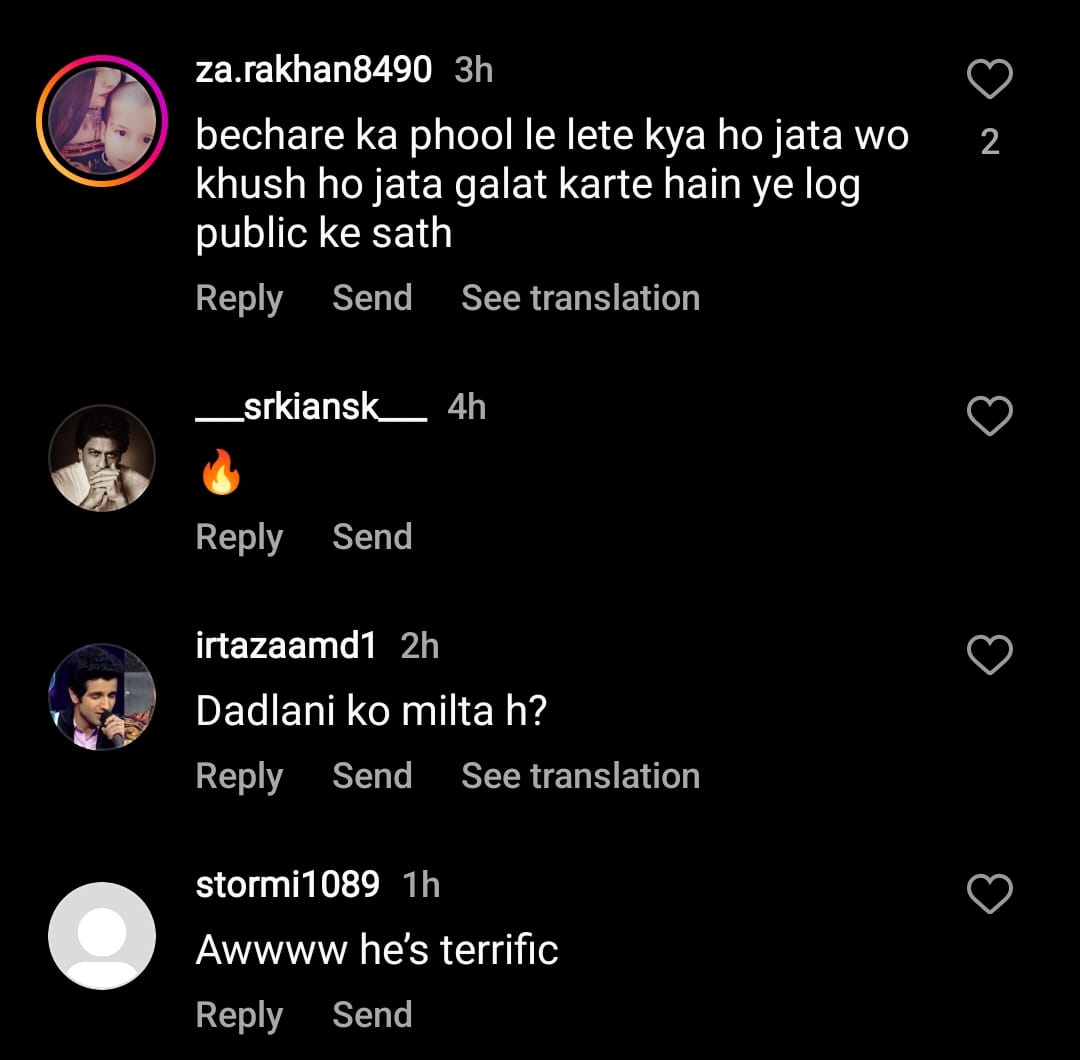See translation of za.rakhan8490's comment
The height and width of the screenshot is (1060, 1080).
580,298
